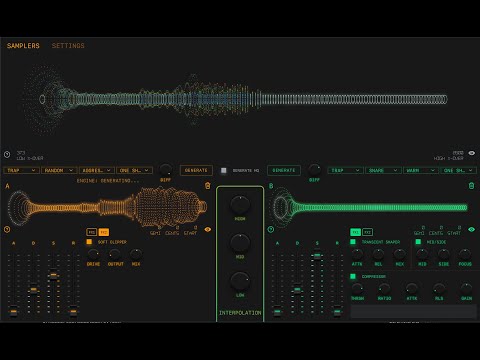Open the Random dropdown for sampler A
The width and height of the screenshot is (480, 360).
tap(59, 170)
